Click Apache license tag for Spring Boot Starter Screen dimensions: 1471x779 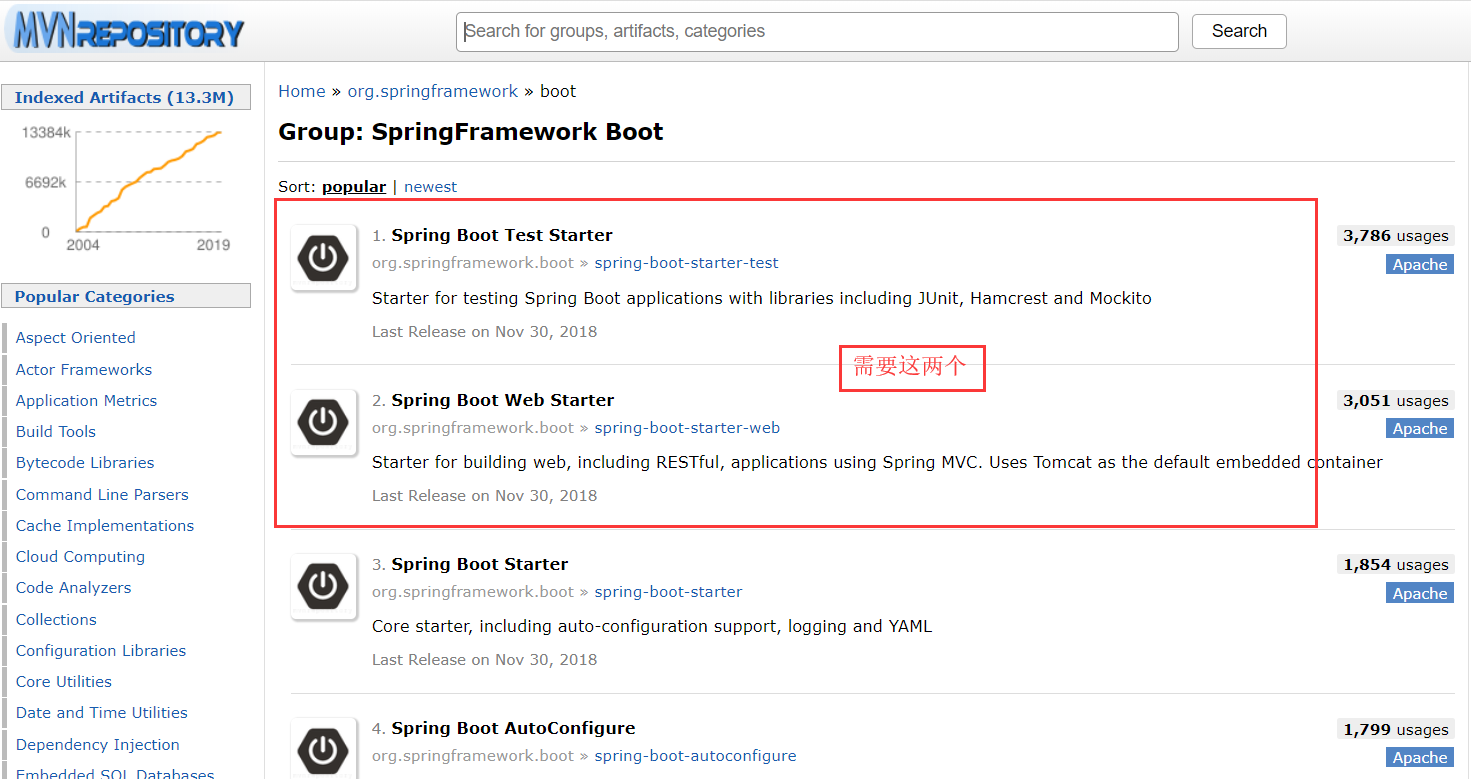1420,593
